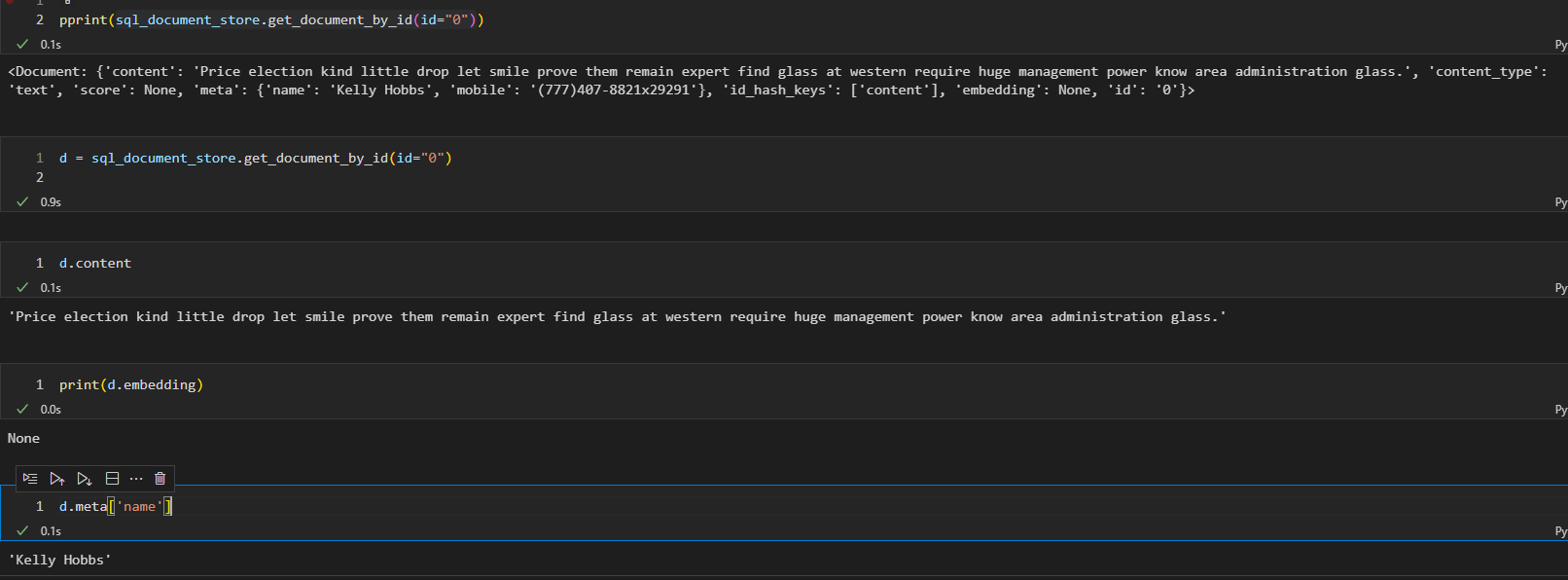The width and height of the screenshot is (1568, 580).
Task: Click the None output of print(d.embedding)
Action: point(23,438)
